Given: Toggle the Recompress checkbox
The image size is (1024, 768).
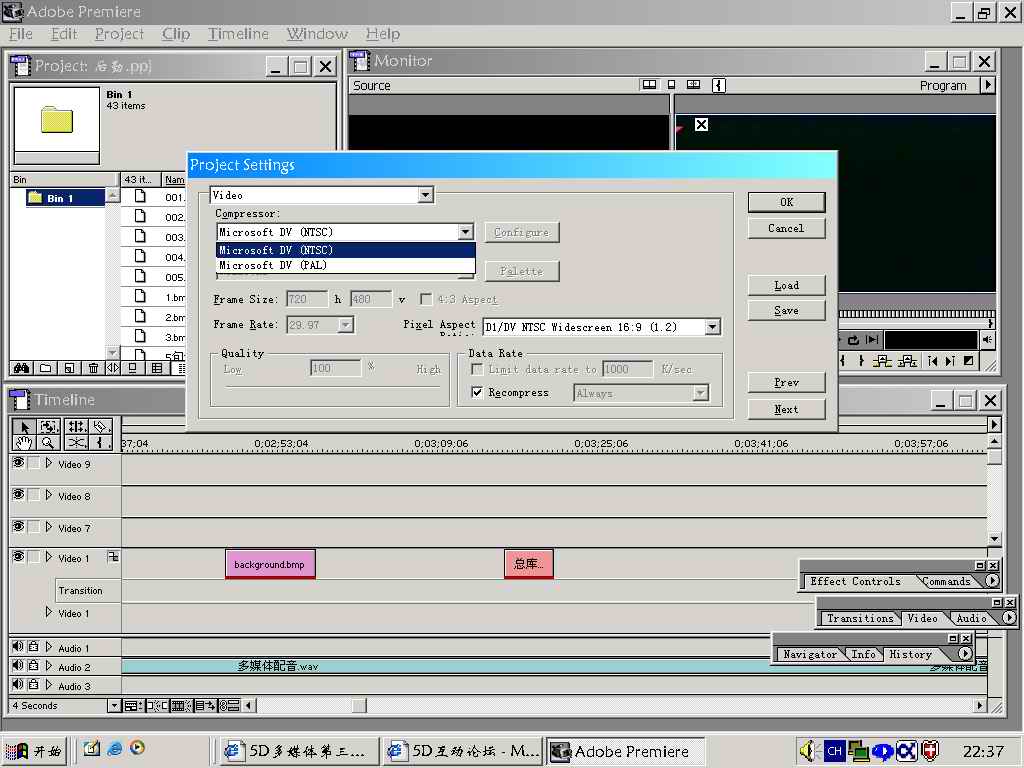Looking at the screenshot, I should pyautogui.click(x=477, y=392).
